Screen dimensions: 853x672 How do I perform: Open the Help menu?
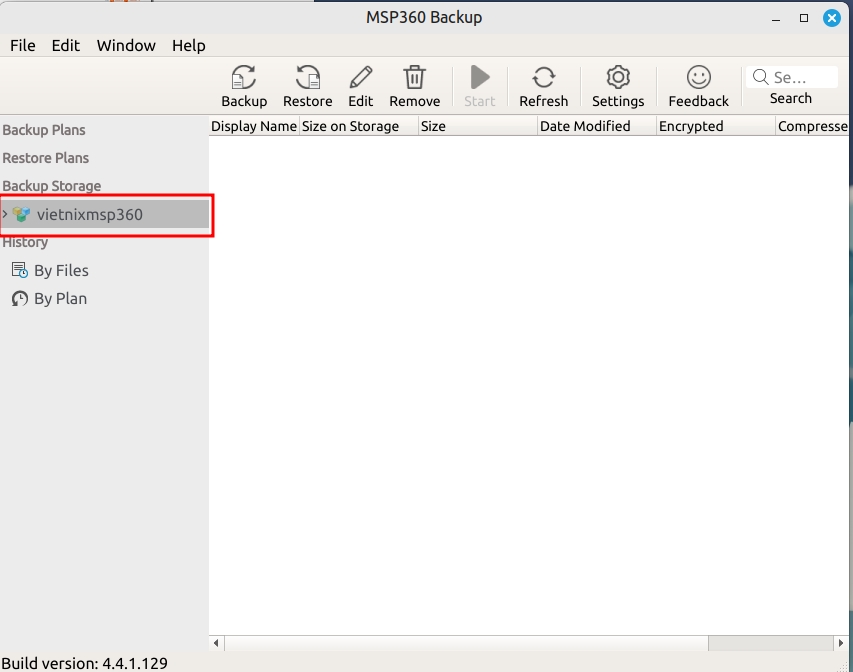[189, 46]
